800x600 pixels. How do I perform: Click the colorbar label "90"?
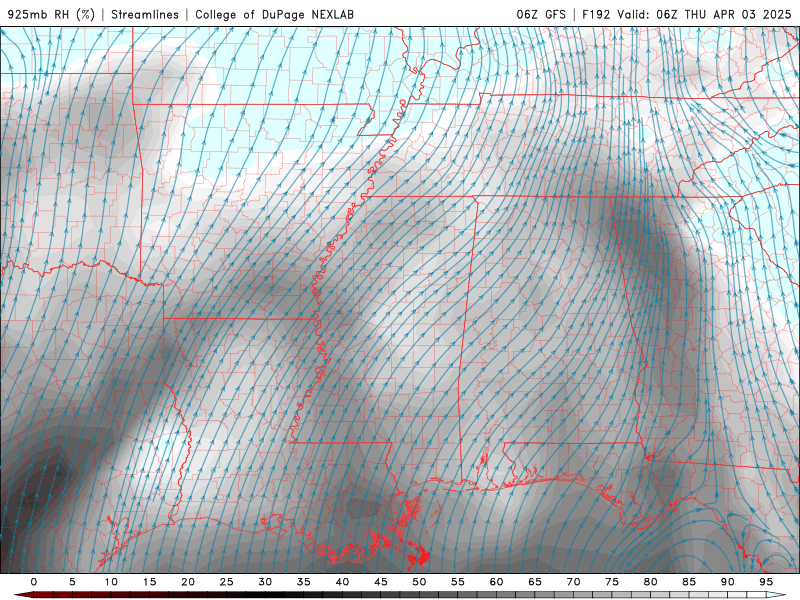coord(728,582)
